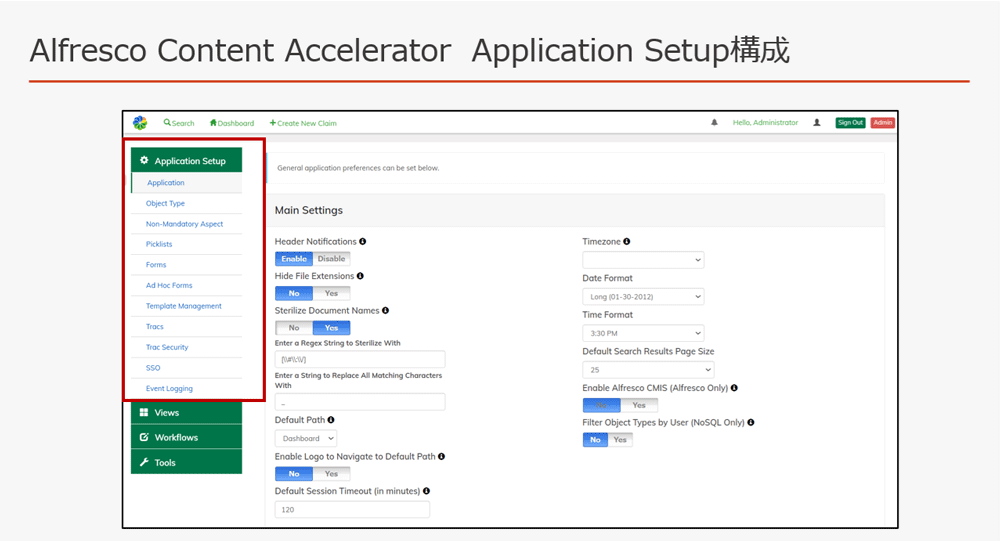Show info for Default Session Timeout

426,491
